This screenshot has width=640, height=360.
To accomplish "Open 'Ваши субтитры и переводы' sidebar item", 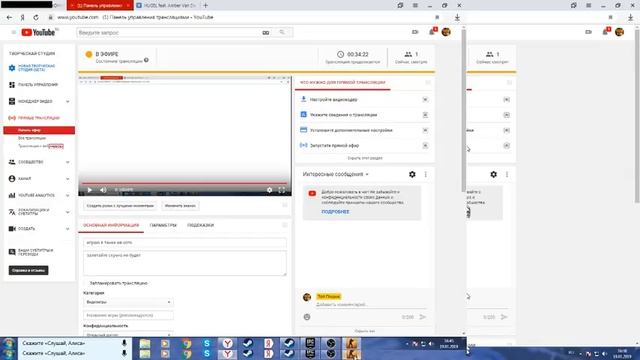I will coord(31,252).
